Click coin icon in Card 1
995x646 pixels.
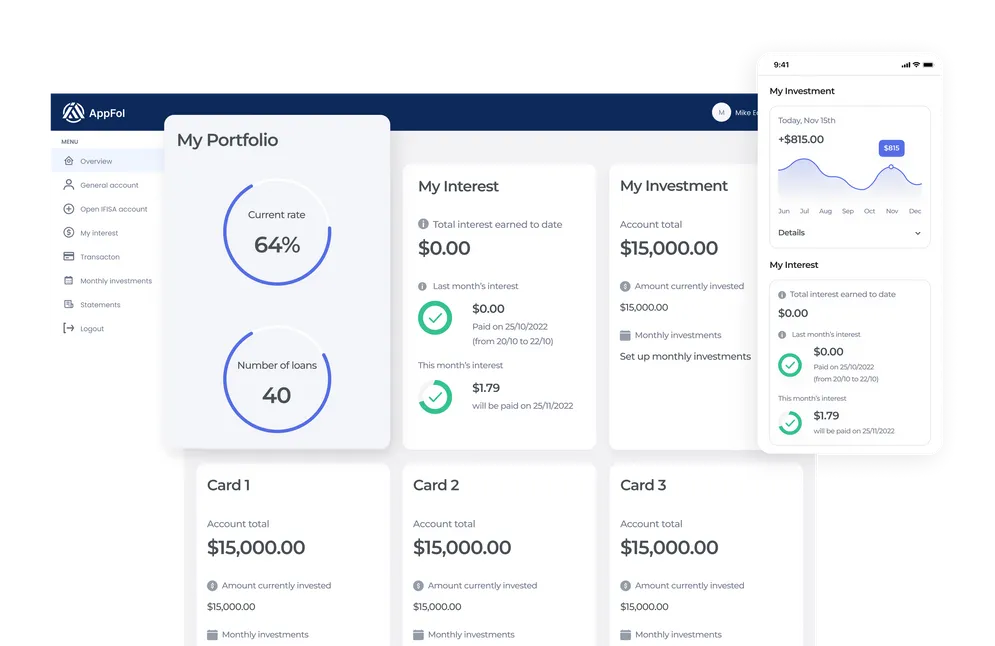212,586
